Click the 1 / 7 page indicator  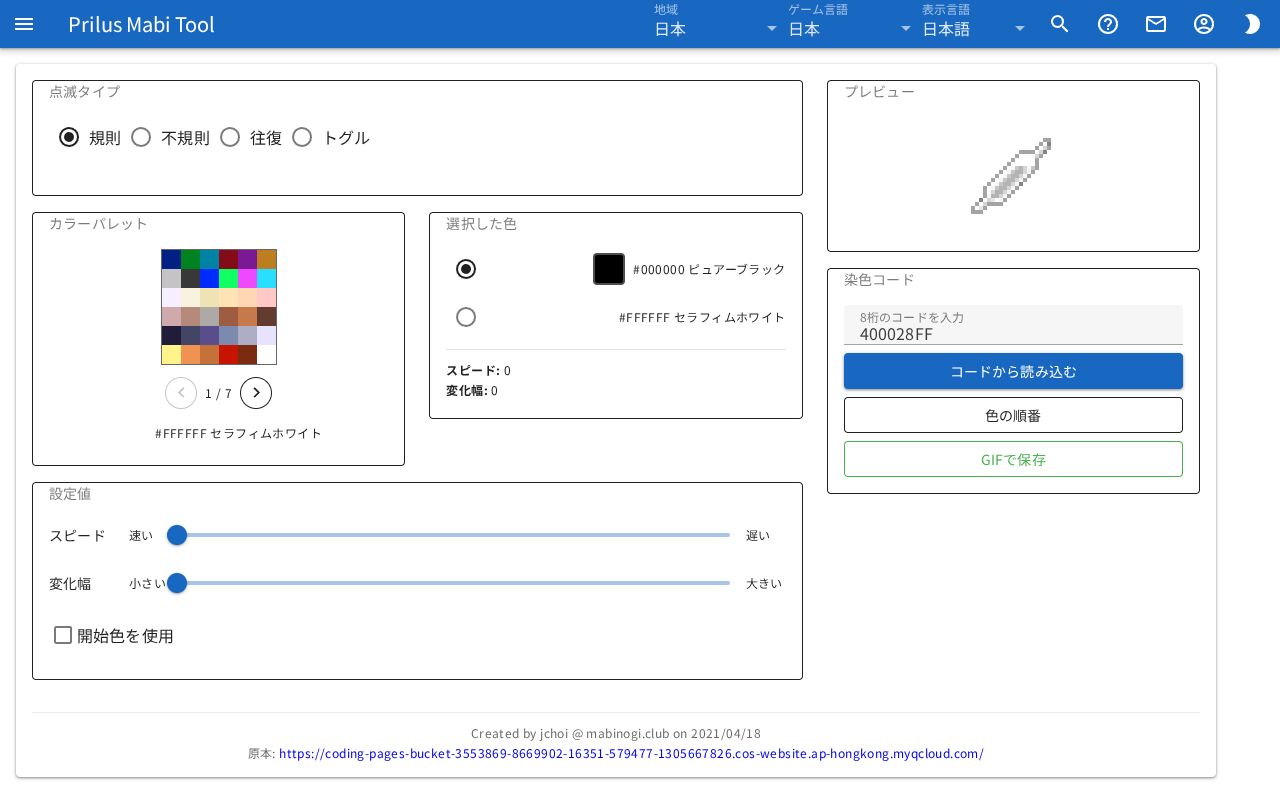click(x=218, y=394)
